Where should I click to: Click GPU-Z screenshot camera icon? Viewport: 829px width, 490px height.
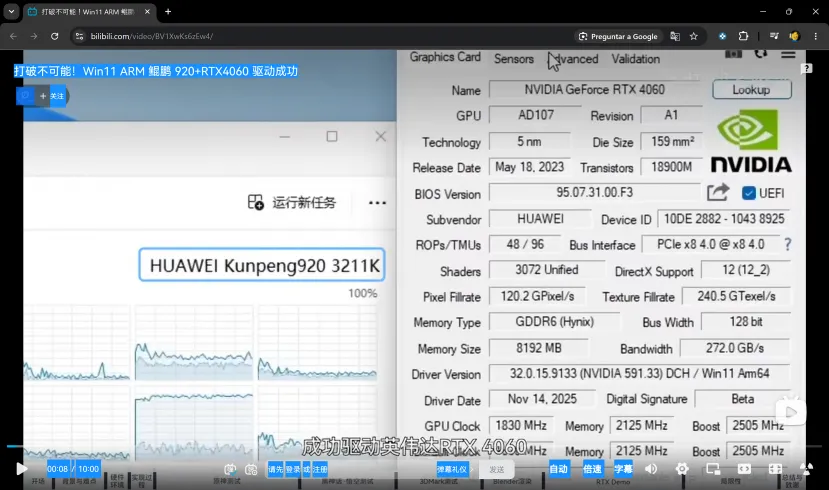(733, 54)
